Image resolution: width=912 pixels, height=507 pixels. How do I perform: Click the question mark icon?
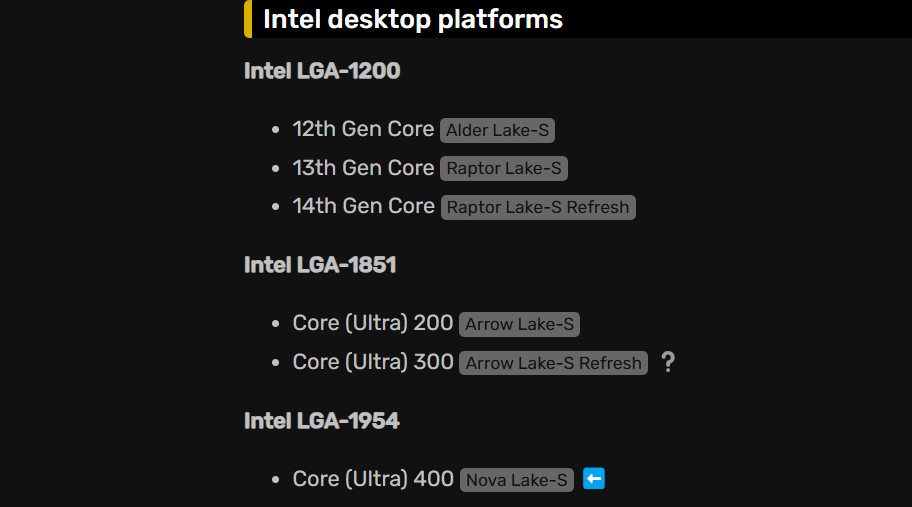(x=668, y=362)
